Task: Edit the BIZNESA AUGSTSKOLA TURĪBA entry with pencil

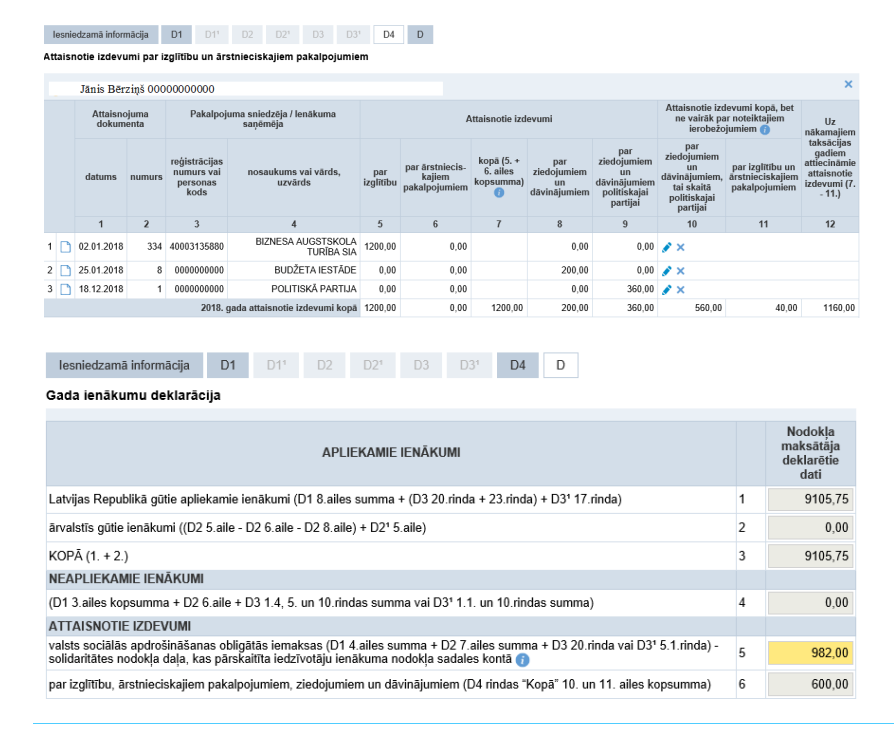Action: (667, 247)
